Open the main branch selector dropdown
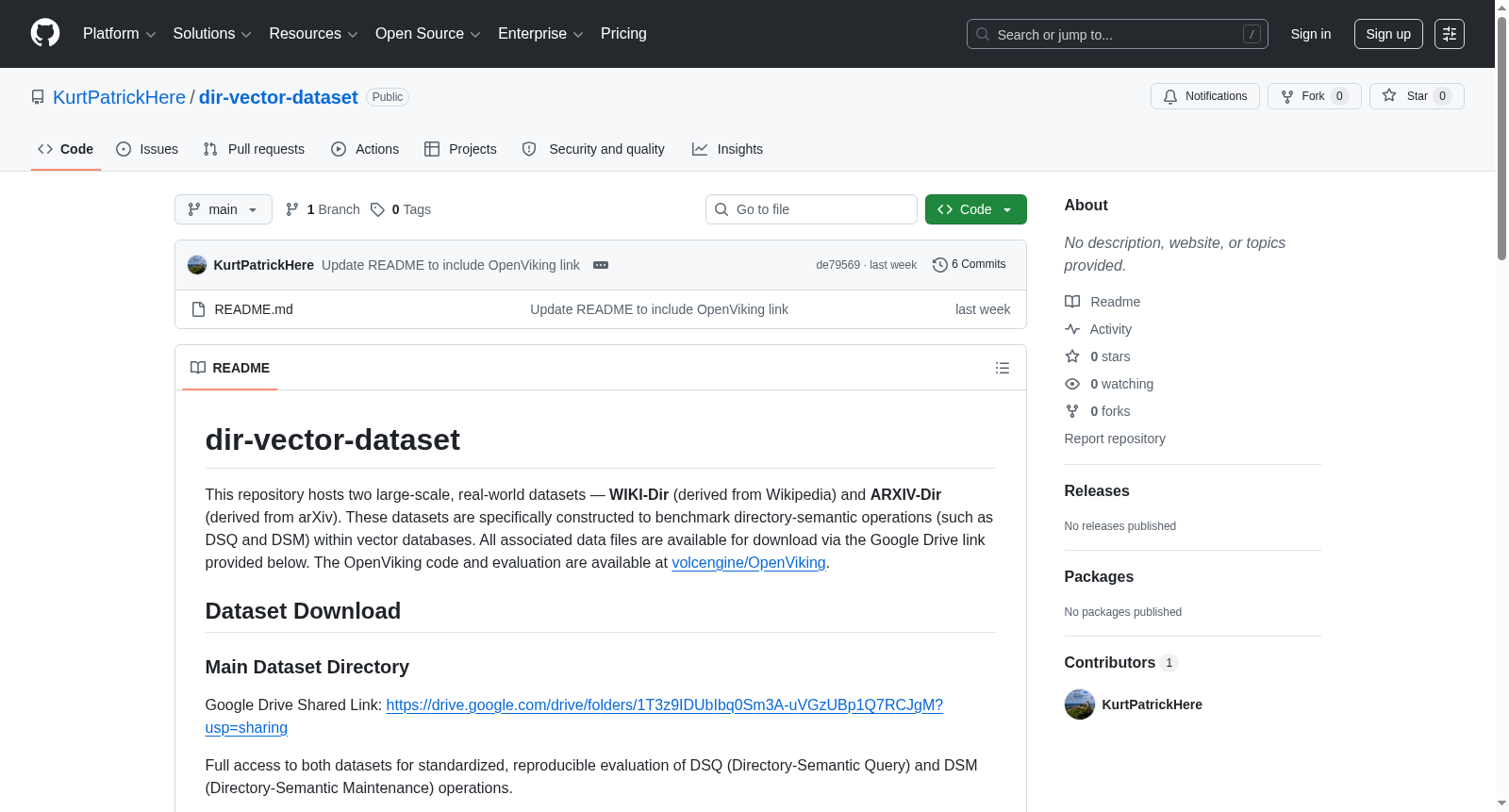This screenshot has height=812, width=1509. [x=224, y=209]
